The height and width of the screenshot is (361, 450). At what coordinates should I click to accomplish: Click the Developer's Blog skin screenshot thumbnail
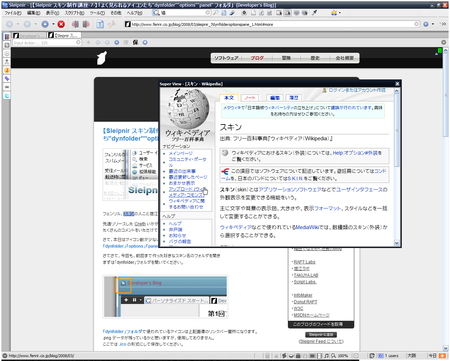(x=166, y=296)
